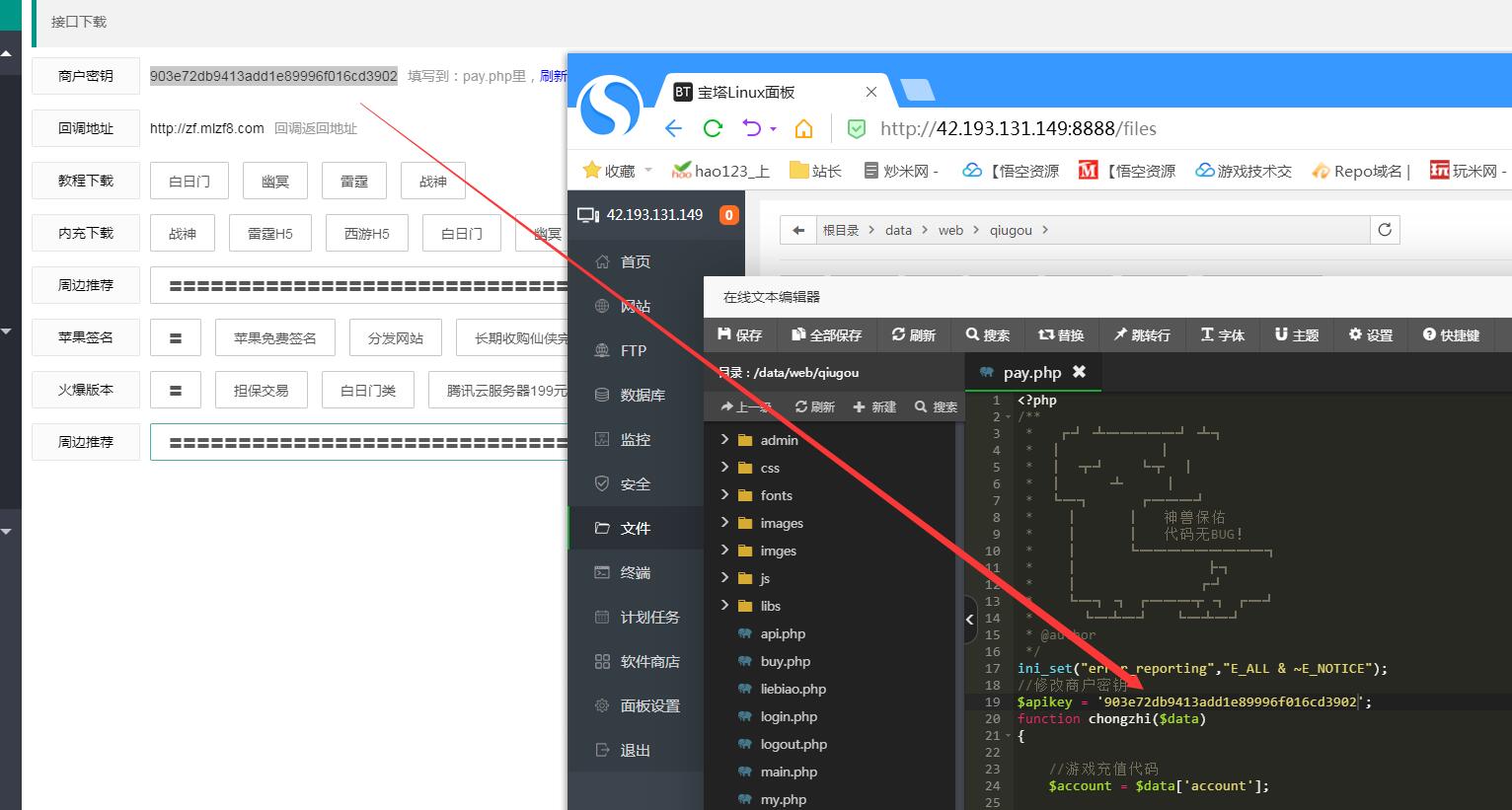
Task: Go back in the file manager path
Action: 797,230
